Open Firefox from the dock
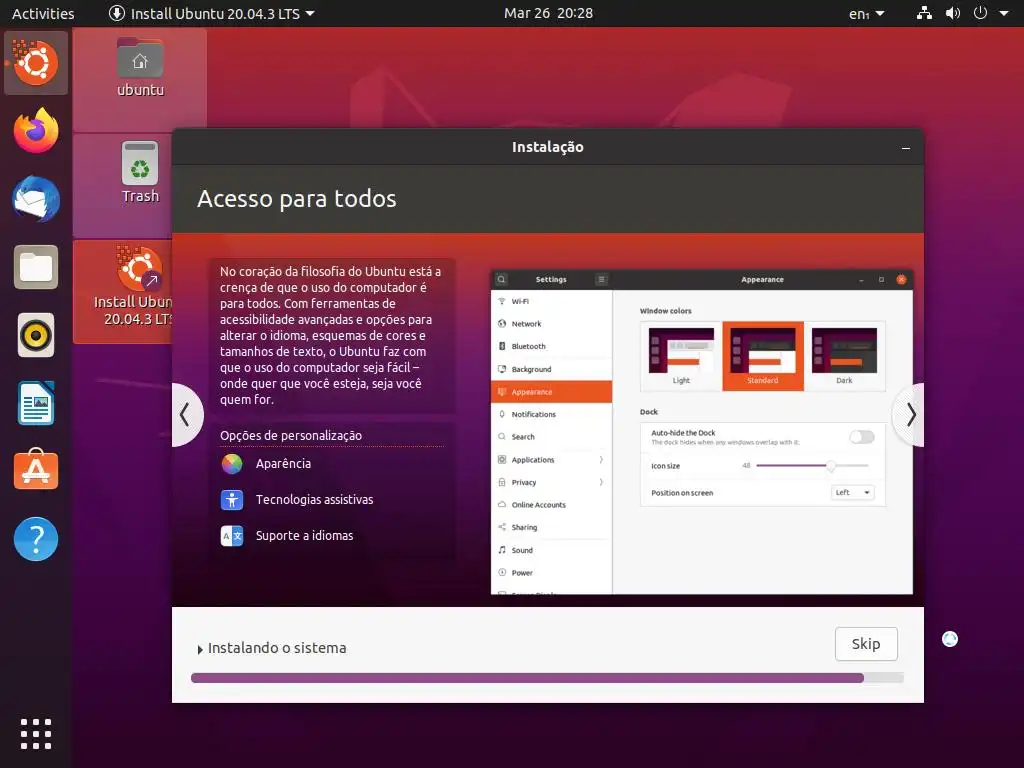 pyautogui.click(x=36, y=131)
